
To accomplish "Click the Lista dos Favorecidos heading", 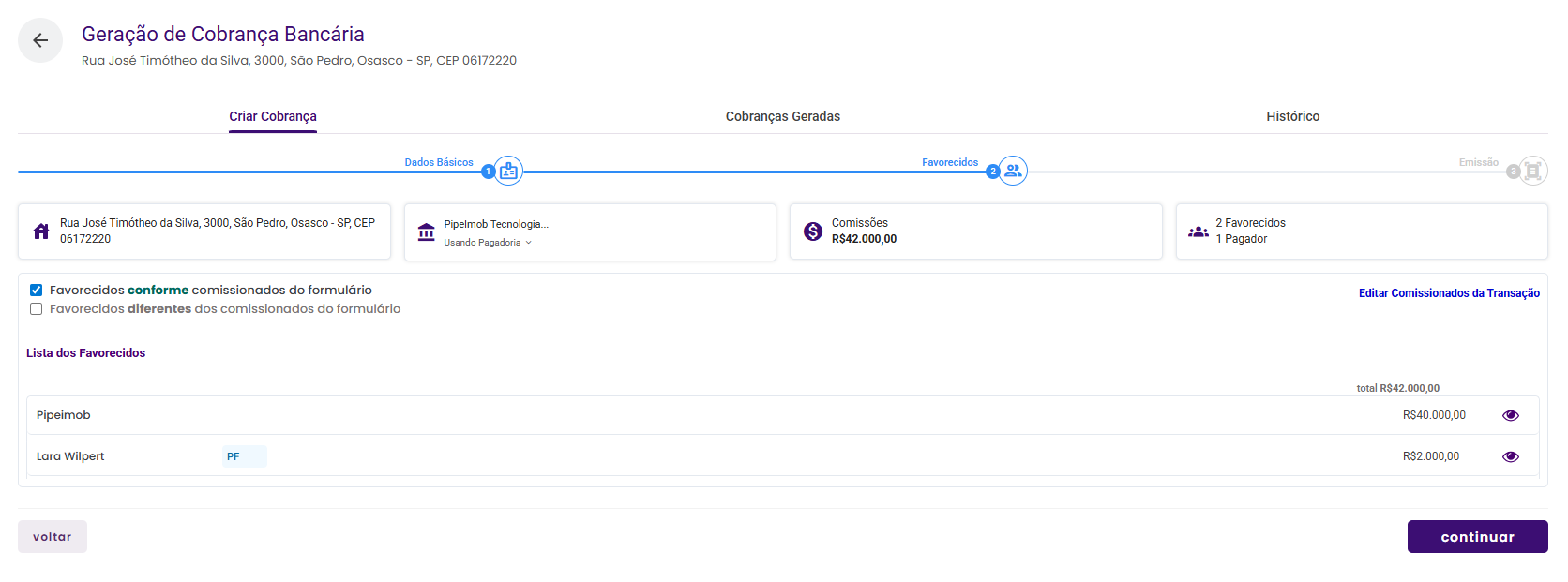I will 85,353.
